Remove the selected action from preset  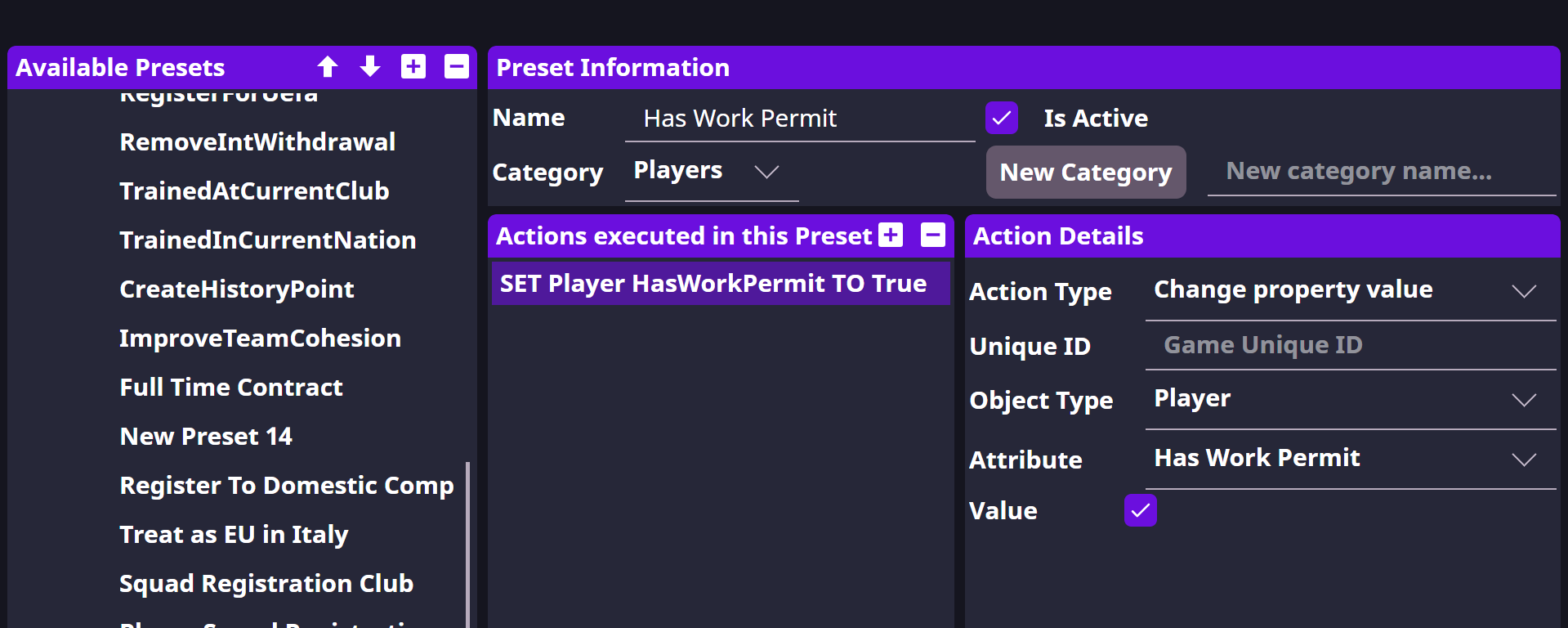tap(933, 235)
